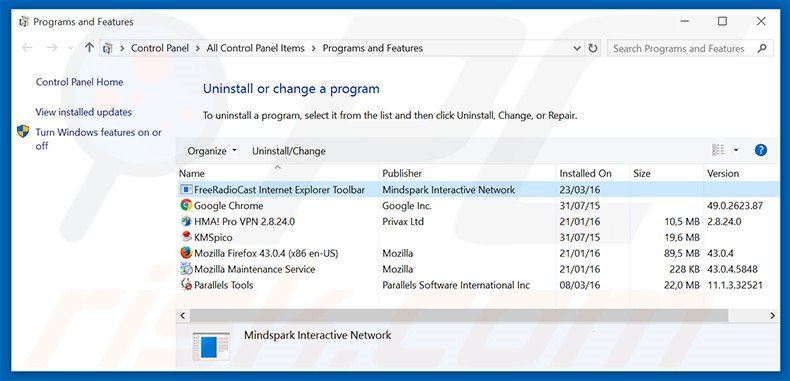Click the Mozilla Firefox program icon
Screen dimensions: 790x381
186,253
